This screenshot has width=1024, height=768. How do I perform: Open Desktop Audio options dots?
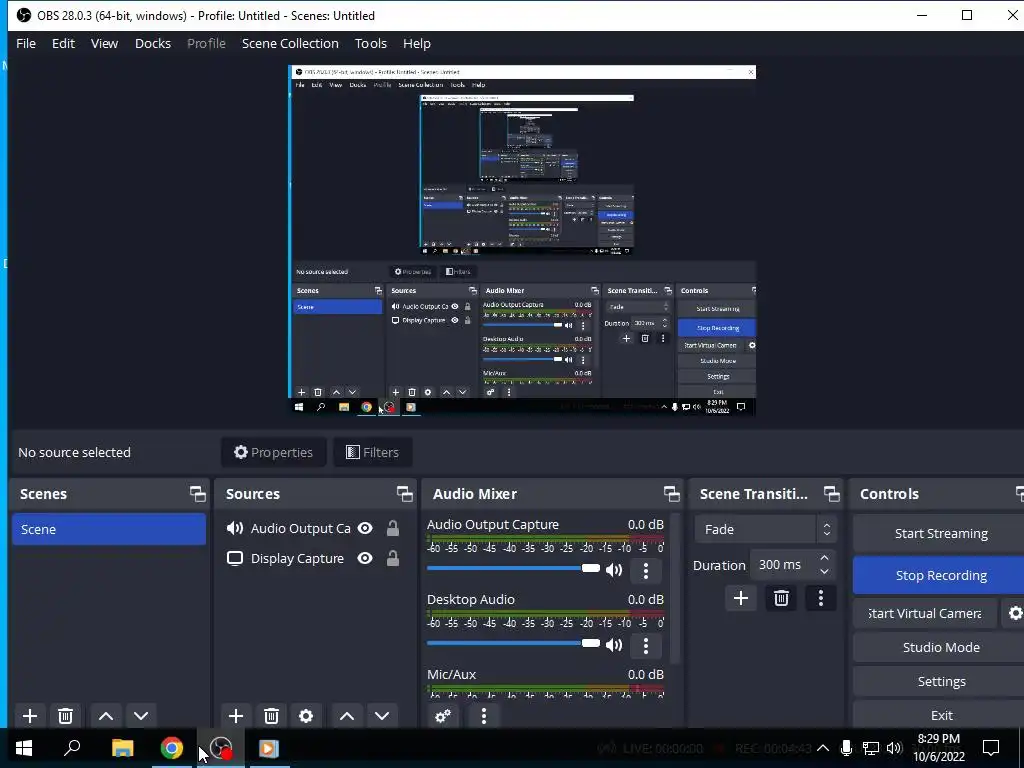[646, 645]
